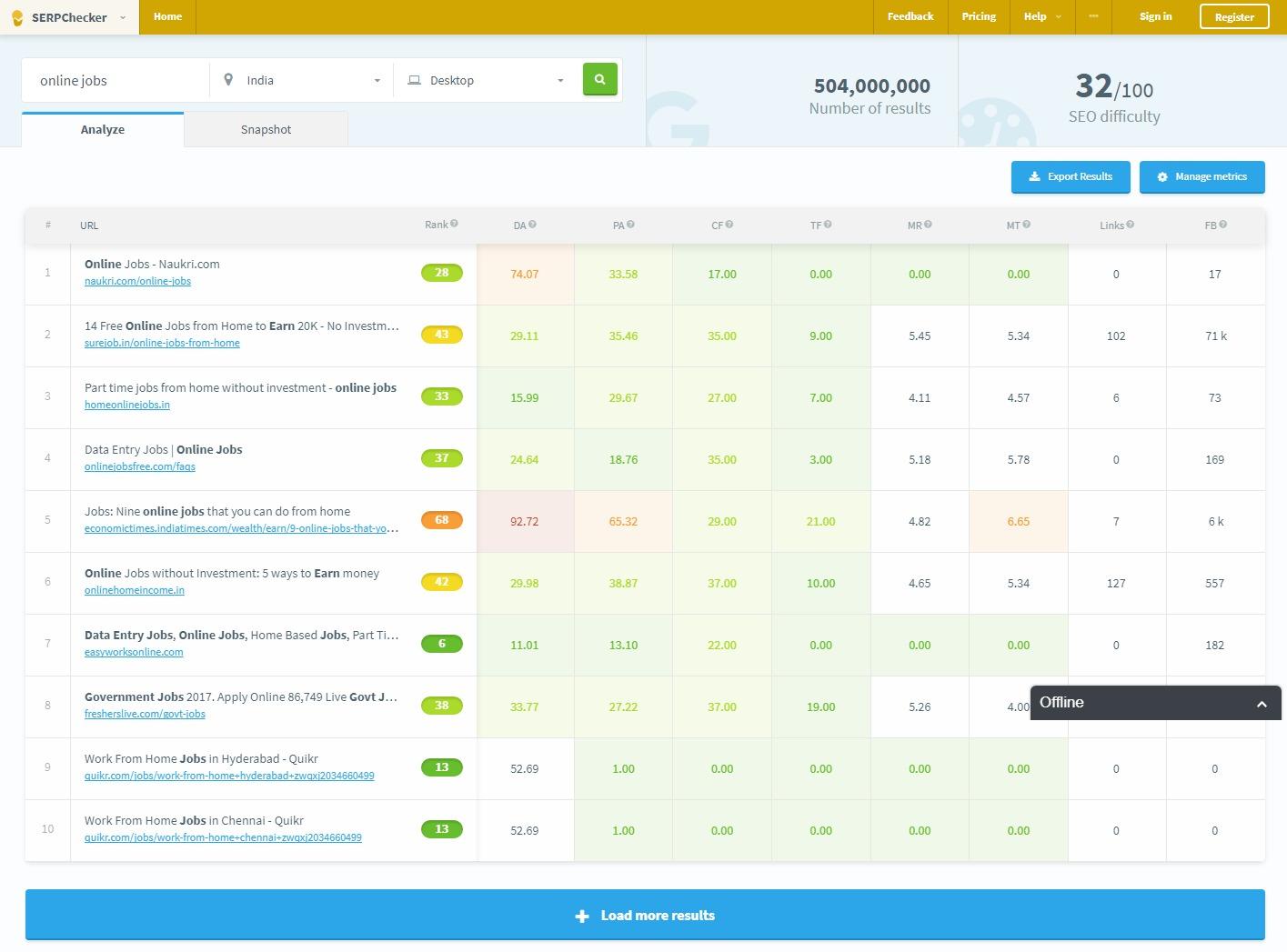Click Export Results button

pos(1071,176)
